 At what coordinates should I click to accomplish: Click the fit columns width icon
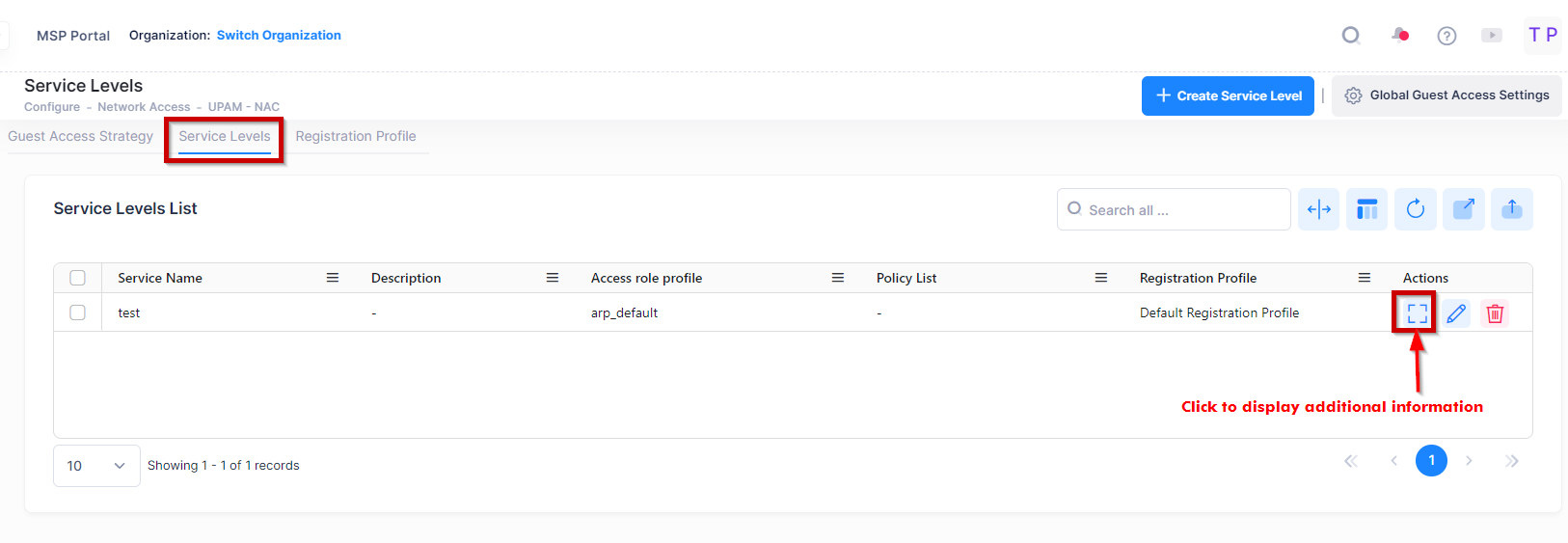pyautogui.click(x=1318, y=209)
